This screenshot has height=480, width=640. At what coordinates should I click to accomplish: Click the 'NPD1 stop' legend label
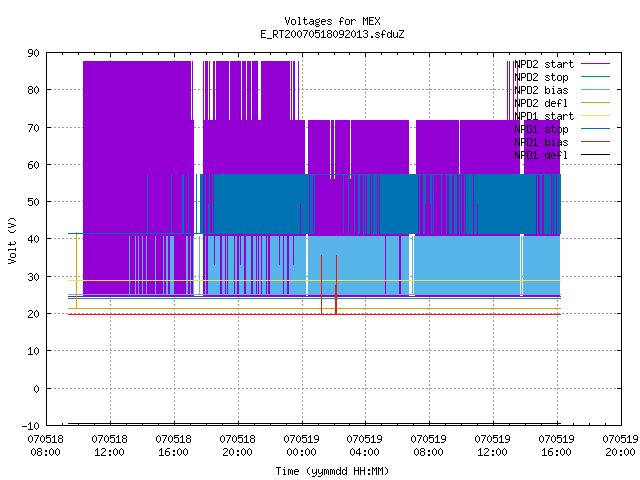pyautogui.click(x=541, y=129)
